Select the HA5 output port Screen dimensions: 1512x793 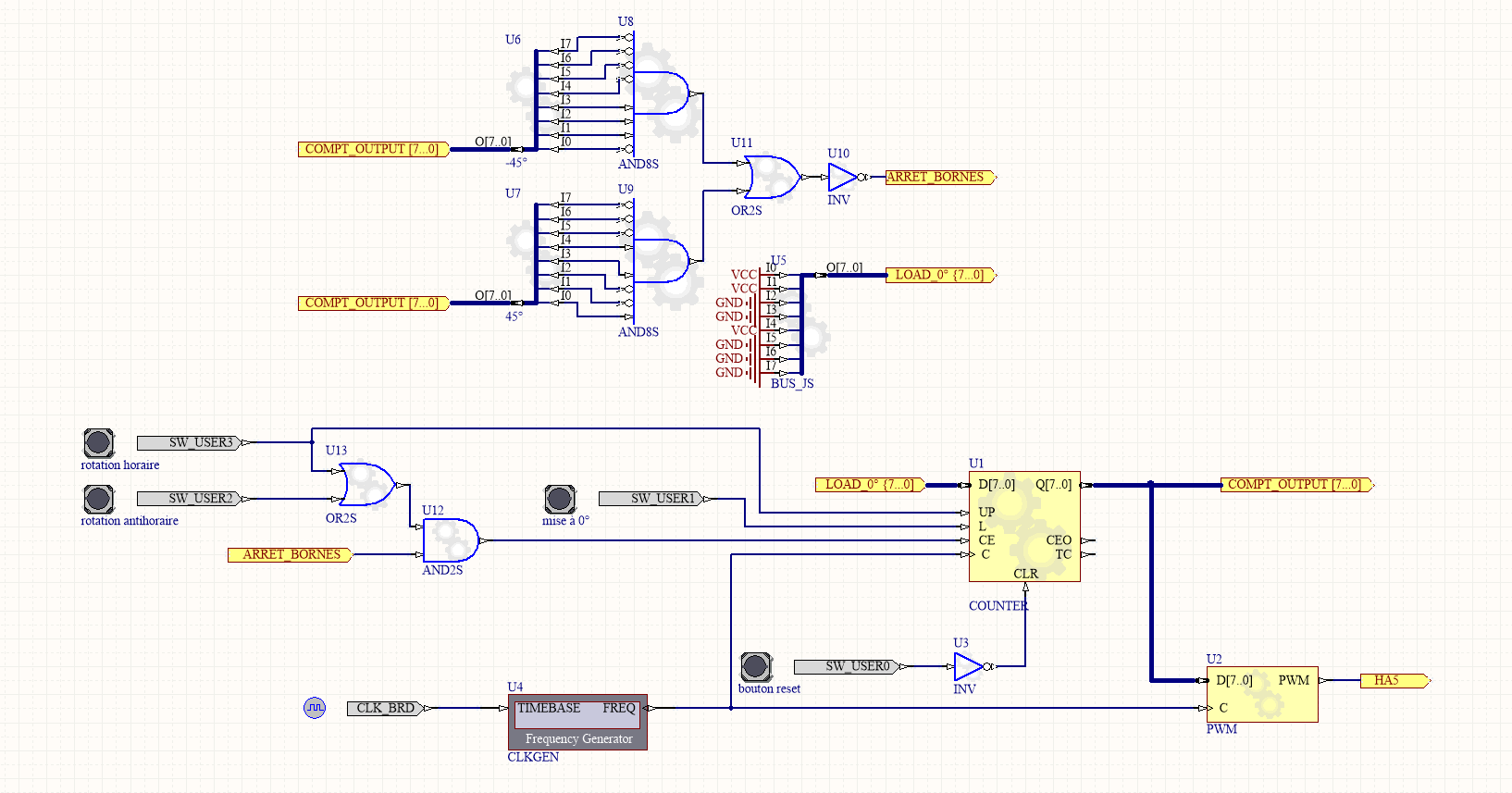click(x=1394, y=681)
